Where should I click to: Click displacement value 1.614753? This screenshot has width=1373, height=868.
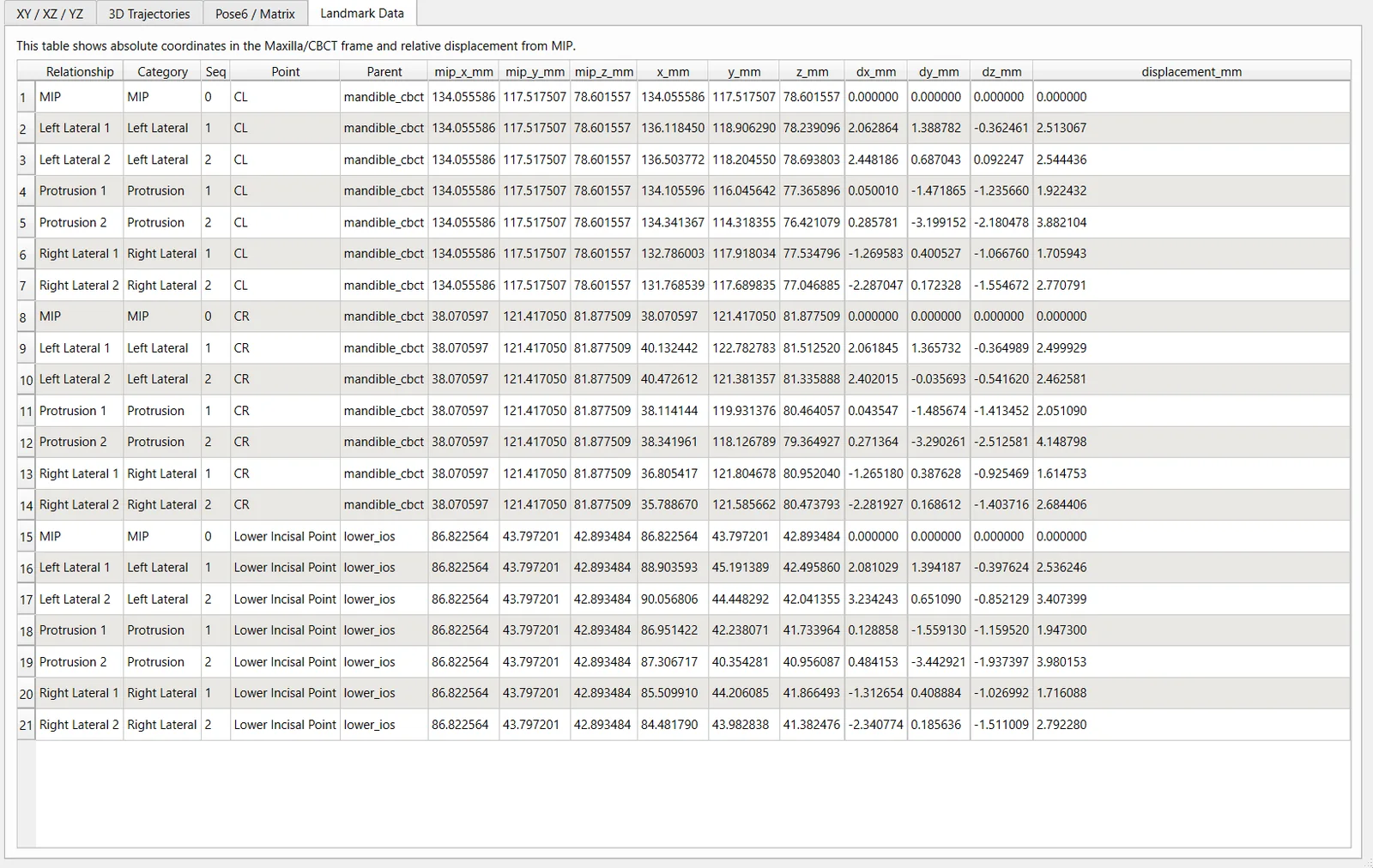pos(1191,473)
